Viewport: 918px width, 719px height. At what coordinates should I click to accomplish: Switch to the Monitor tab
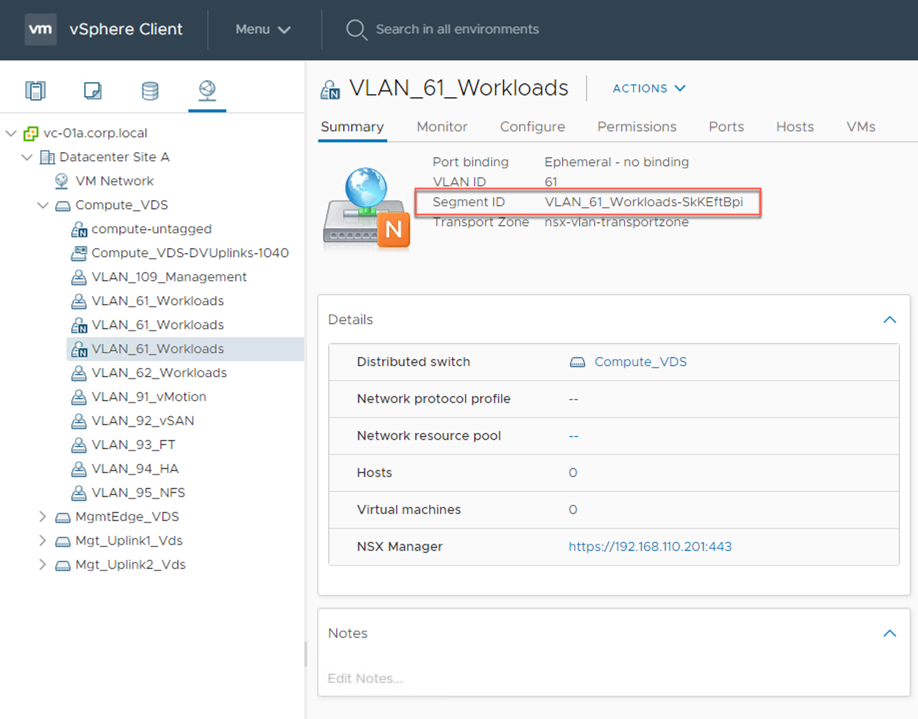(x=442, y=127)
